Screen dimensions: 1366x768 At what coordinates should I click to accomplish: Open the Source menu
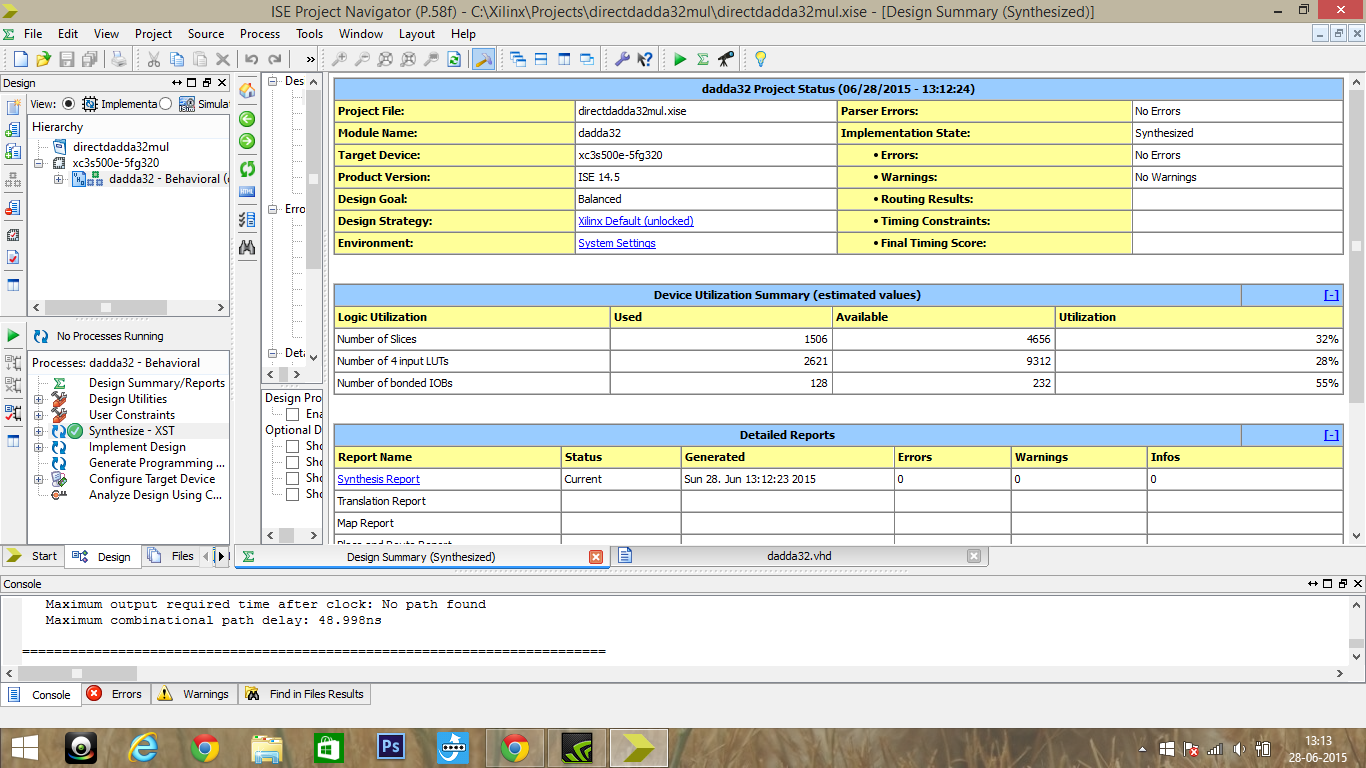coord(206,33)
